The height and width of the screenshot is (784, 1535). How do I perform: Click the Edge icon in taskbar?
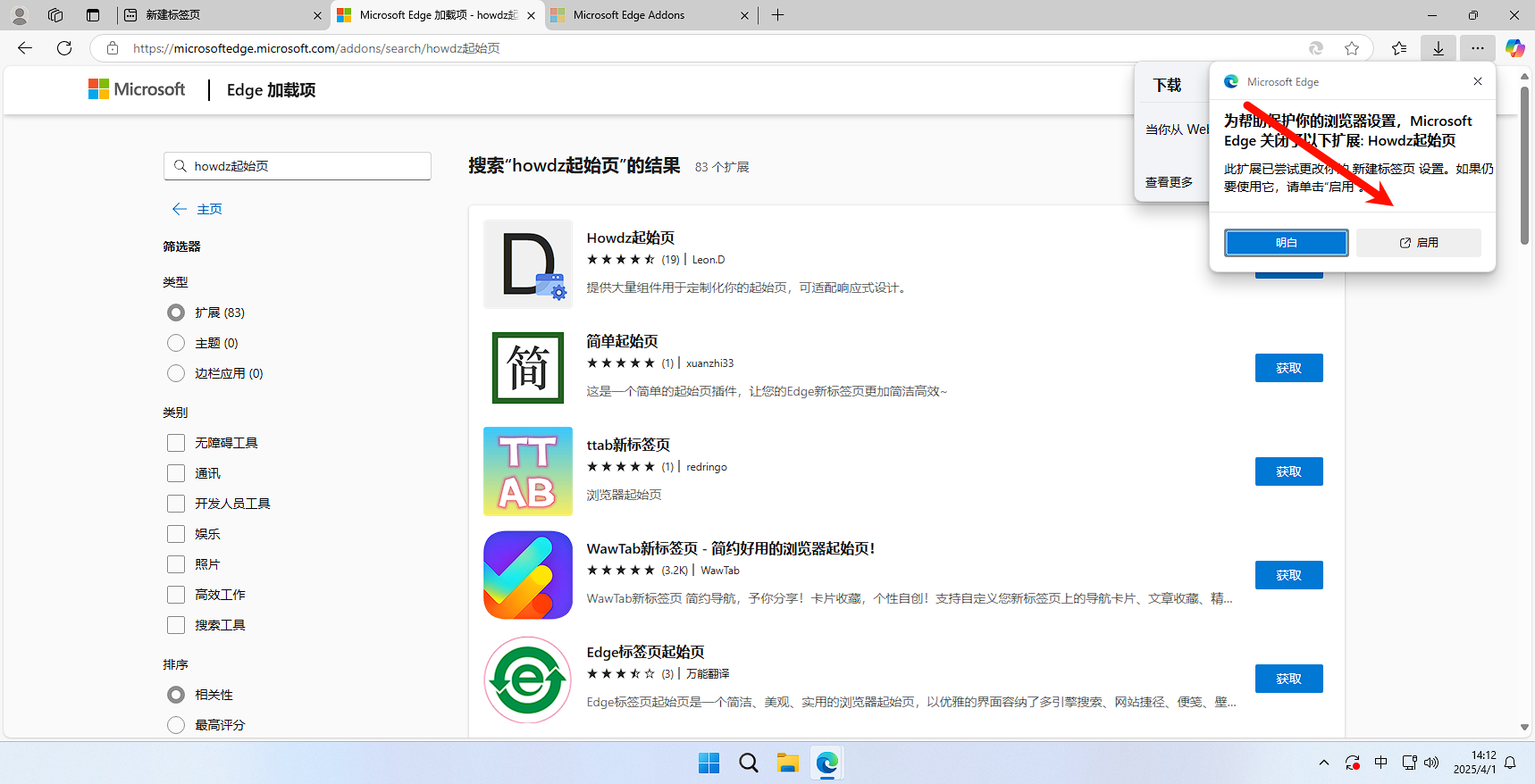(x=826, y=763)
